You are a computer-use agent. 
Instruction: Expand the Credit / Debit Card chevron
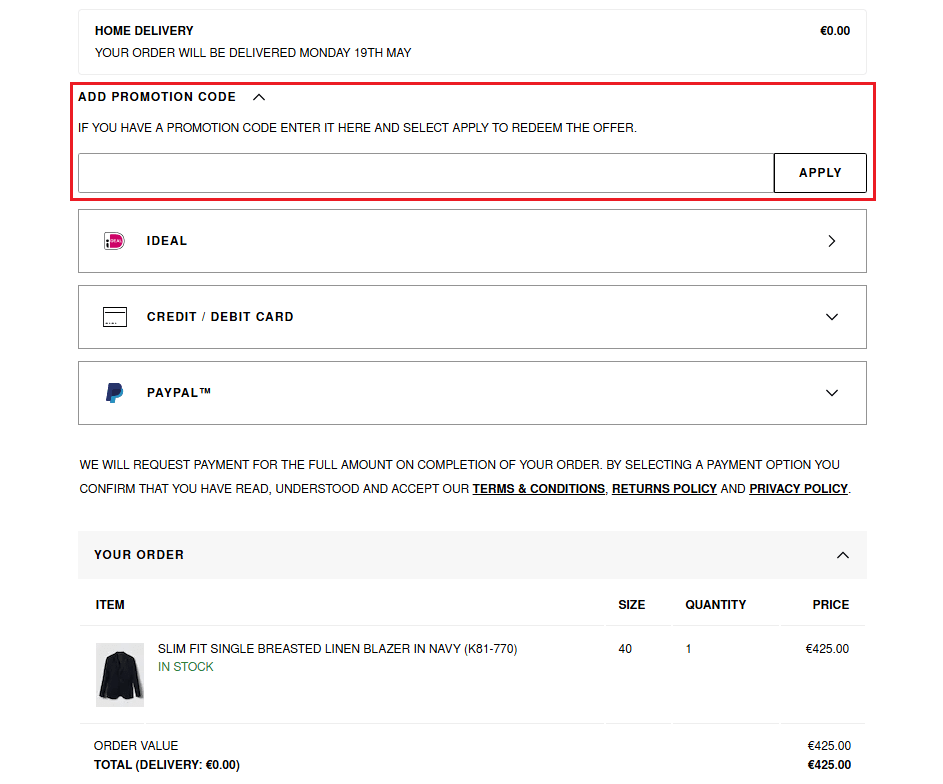pyautogui.click(x=832, y=317)
